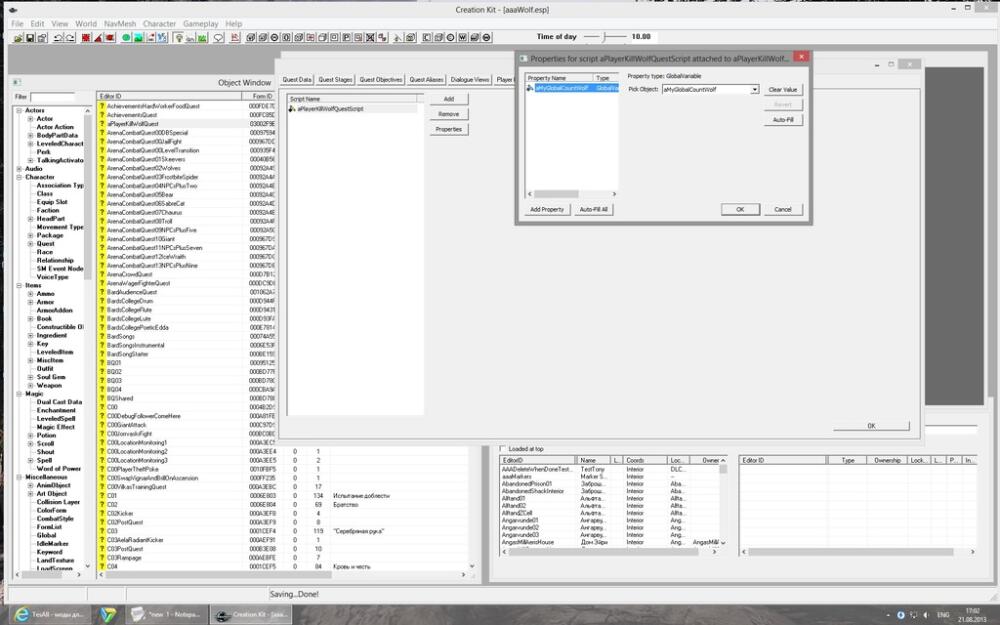Click the green circle world editing icon
1000x625 pixels.
point(126,38)
